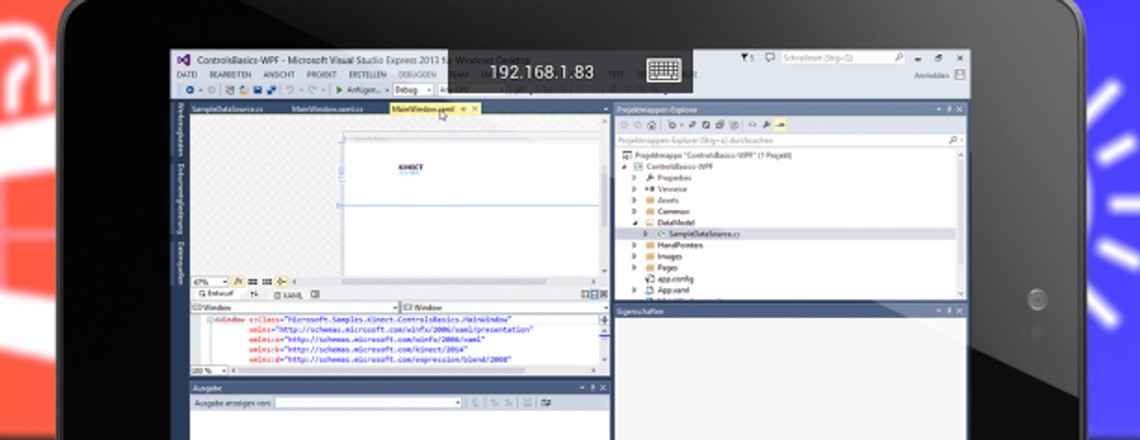Start debugging with green play icon
This screenshot has height=440, width=1140.
[x=339, y=90]
